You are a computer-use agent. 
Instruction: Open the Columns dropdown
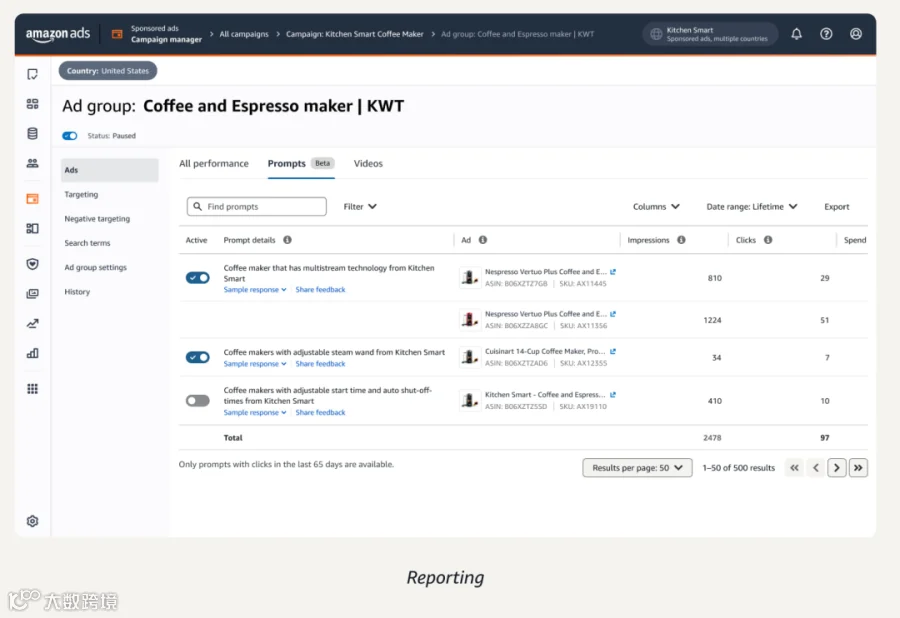tap(656, 207)
